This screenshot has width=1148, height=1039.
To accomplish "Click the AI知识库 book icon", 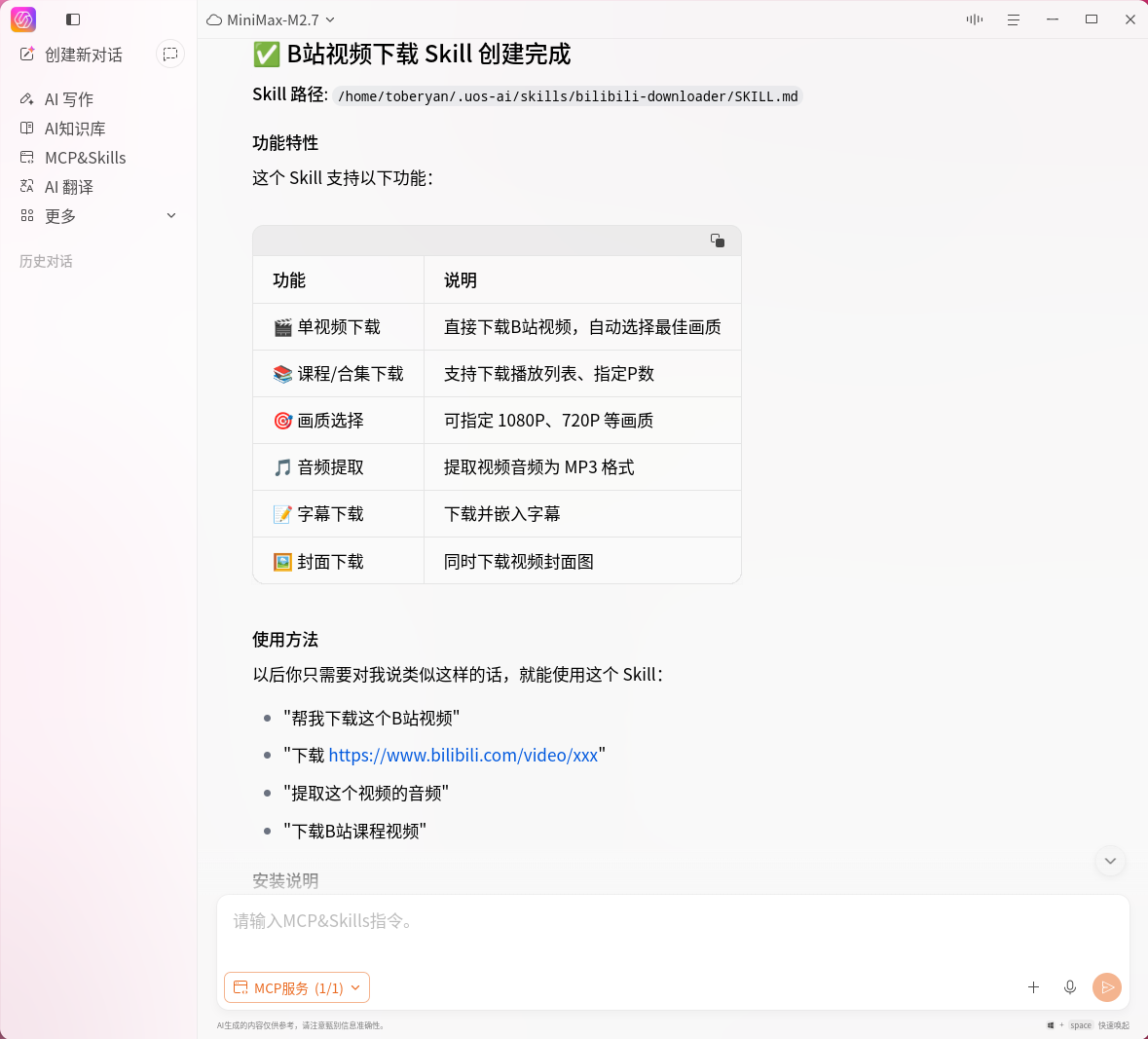I will (27, 129).
